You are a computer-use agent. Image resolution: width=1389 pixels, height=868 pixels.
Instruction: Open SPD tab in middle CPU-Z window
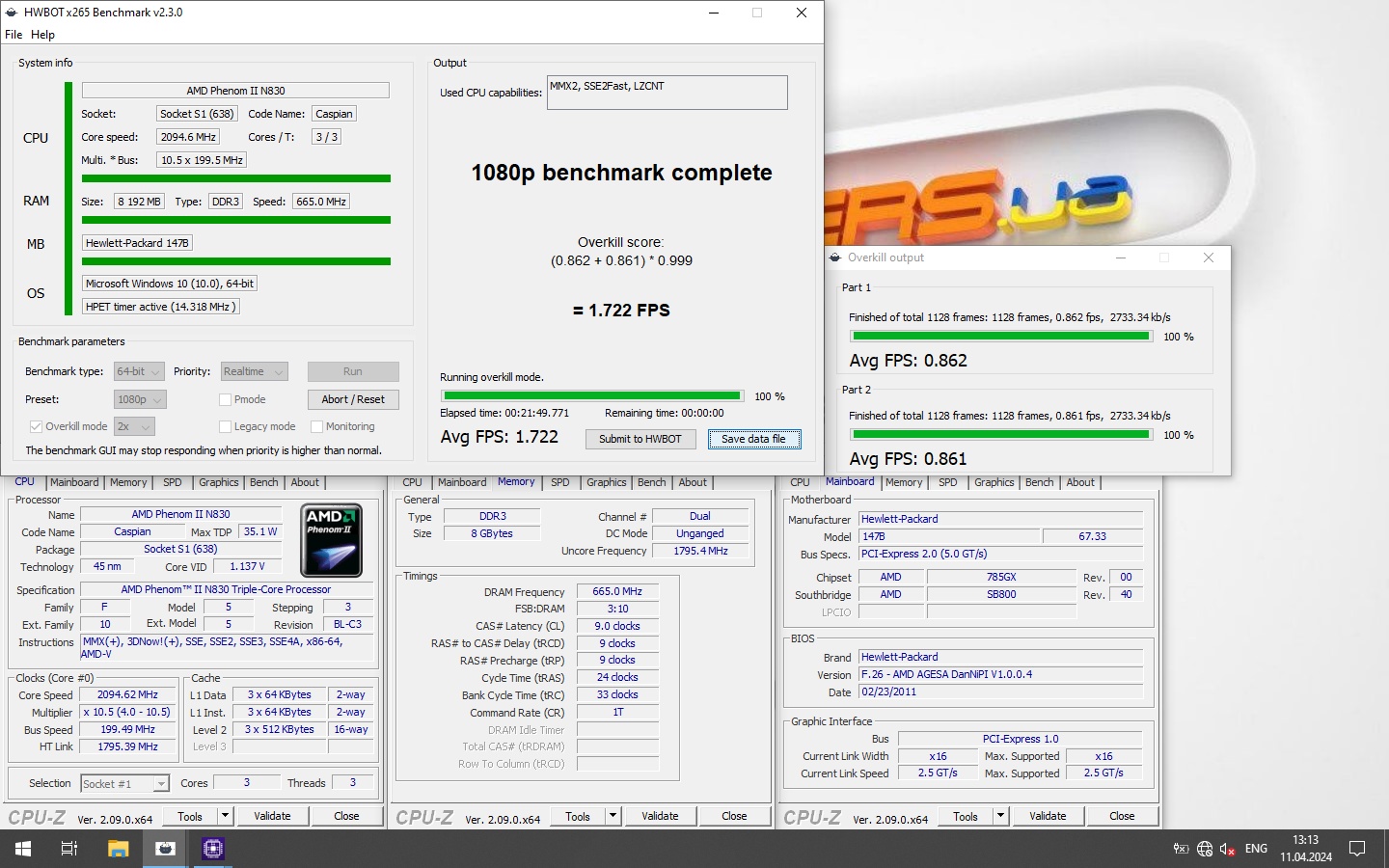point(559,482)
